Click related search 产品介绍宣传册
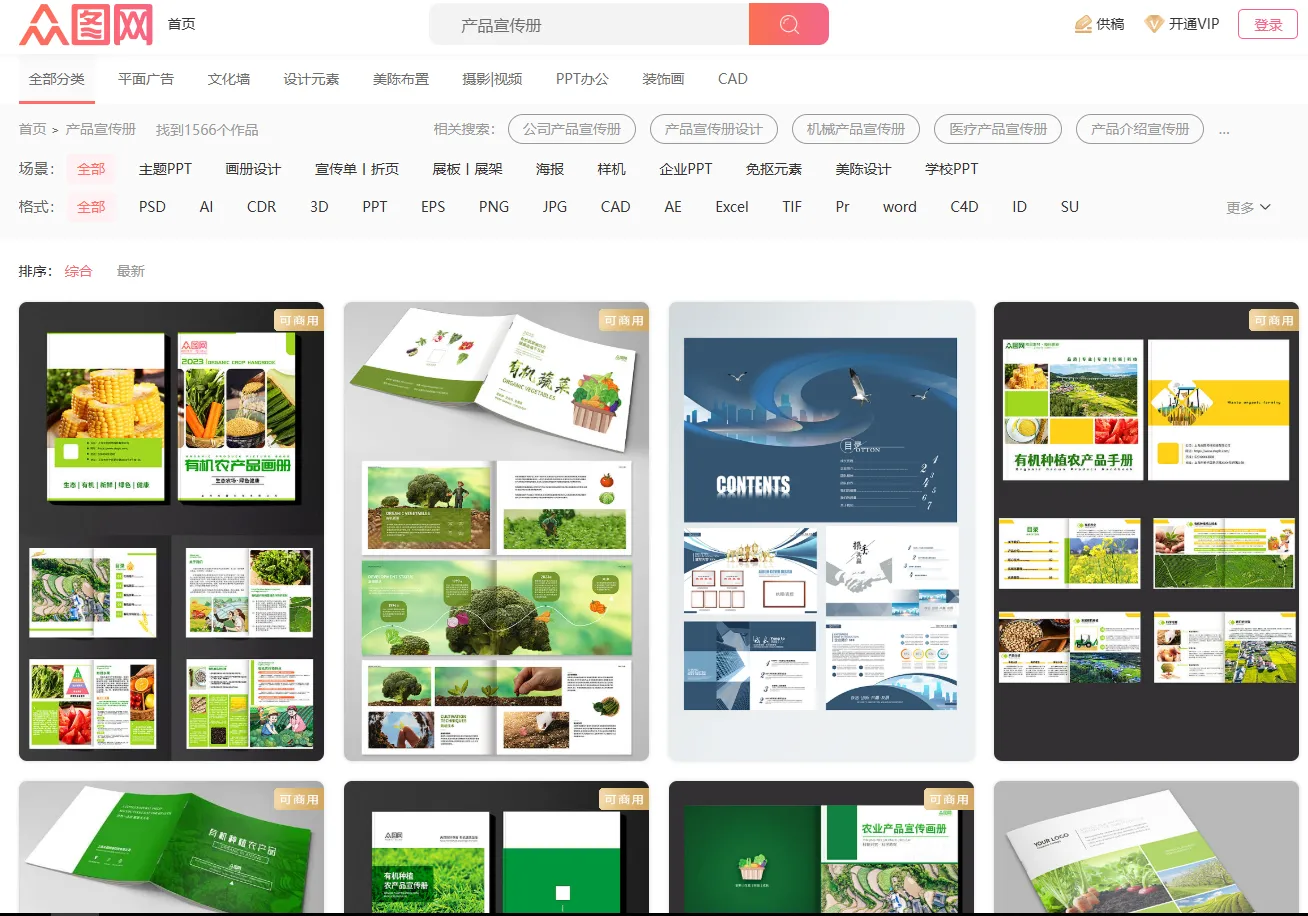The image size is (1308, 916). 1140,129
